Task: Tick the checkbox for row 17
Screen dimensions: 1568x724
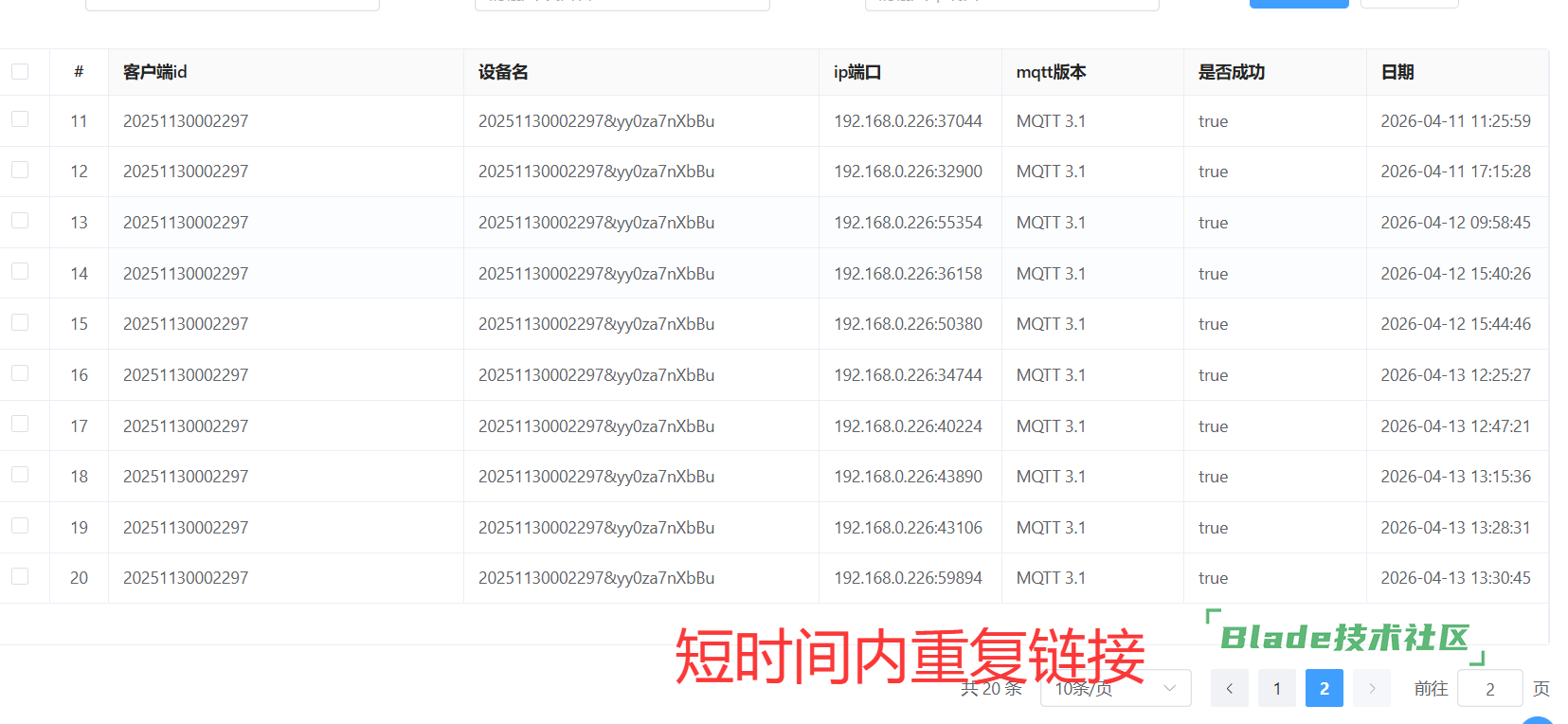Action: (20, 425)
